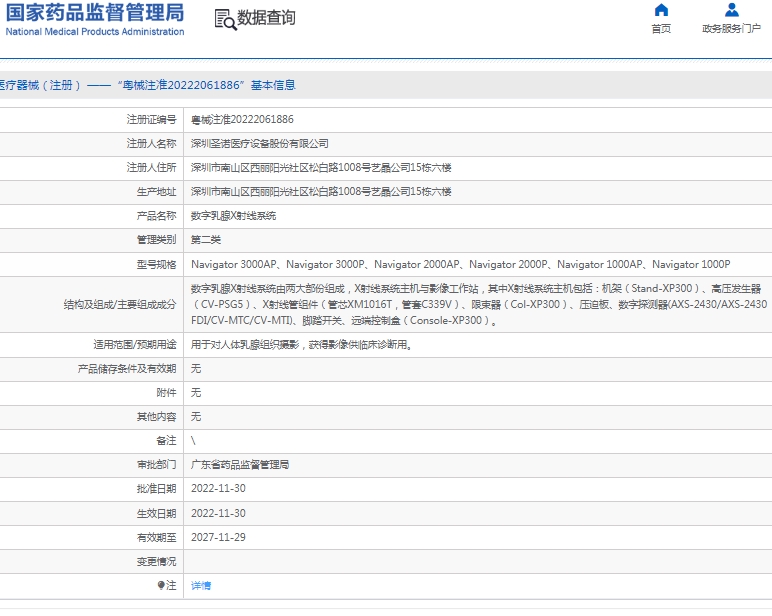Click the 有效期至 value 2027-11-29

tap(218, 537)
